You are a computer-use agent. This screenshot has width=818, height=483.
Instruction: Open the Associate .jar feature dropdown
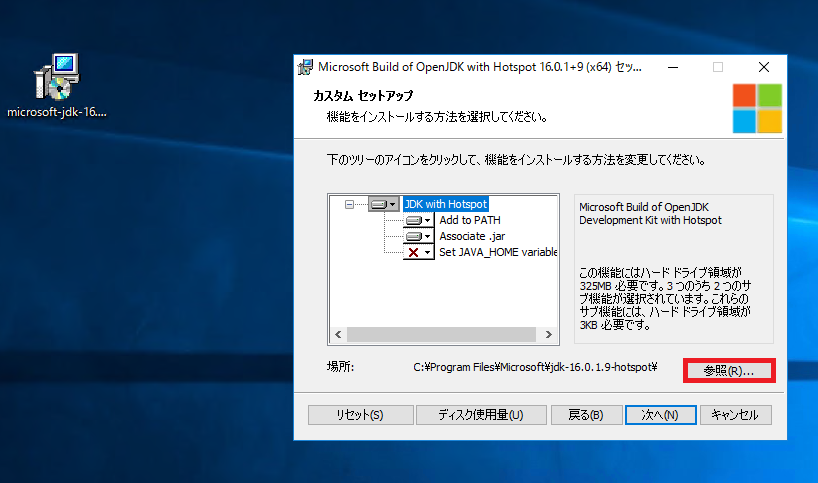418,236
